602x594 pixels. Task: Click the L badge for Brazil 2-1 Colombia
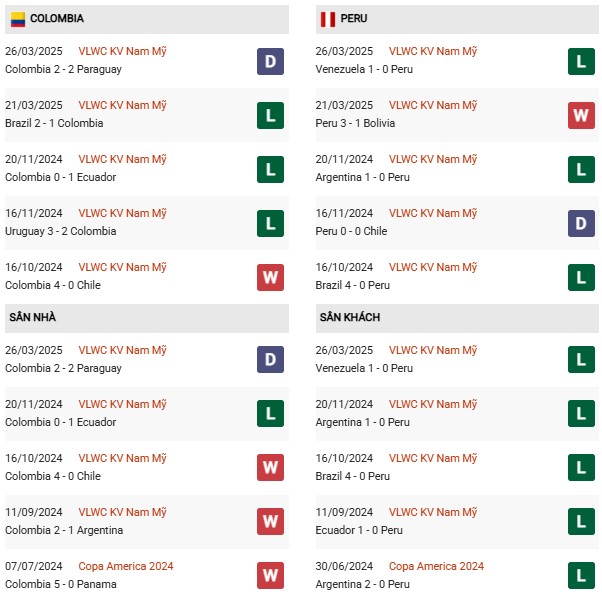(x=270, y=115)
